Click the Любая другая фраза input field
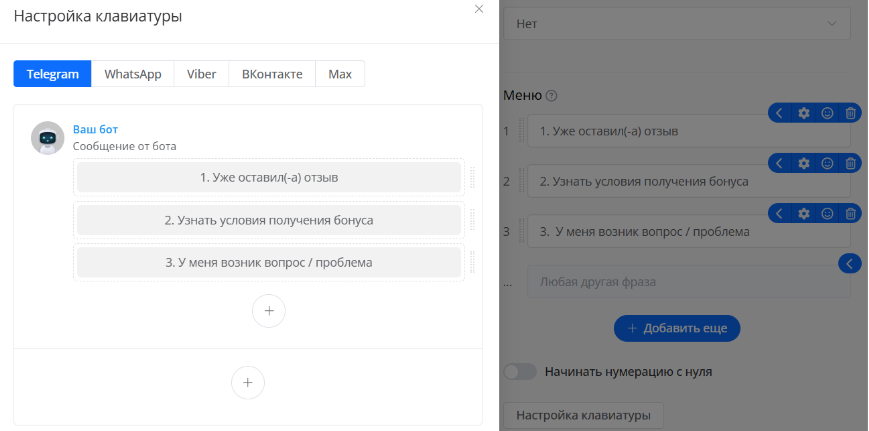Viewport: 869px width, 431px height. tap(680, 281)
